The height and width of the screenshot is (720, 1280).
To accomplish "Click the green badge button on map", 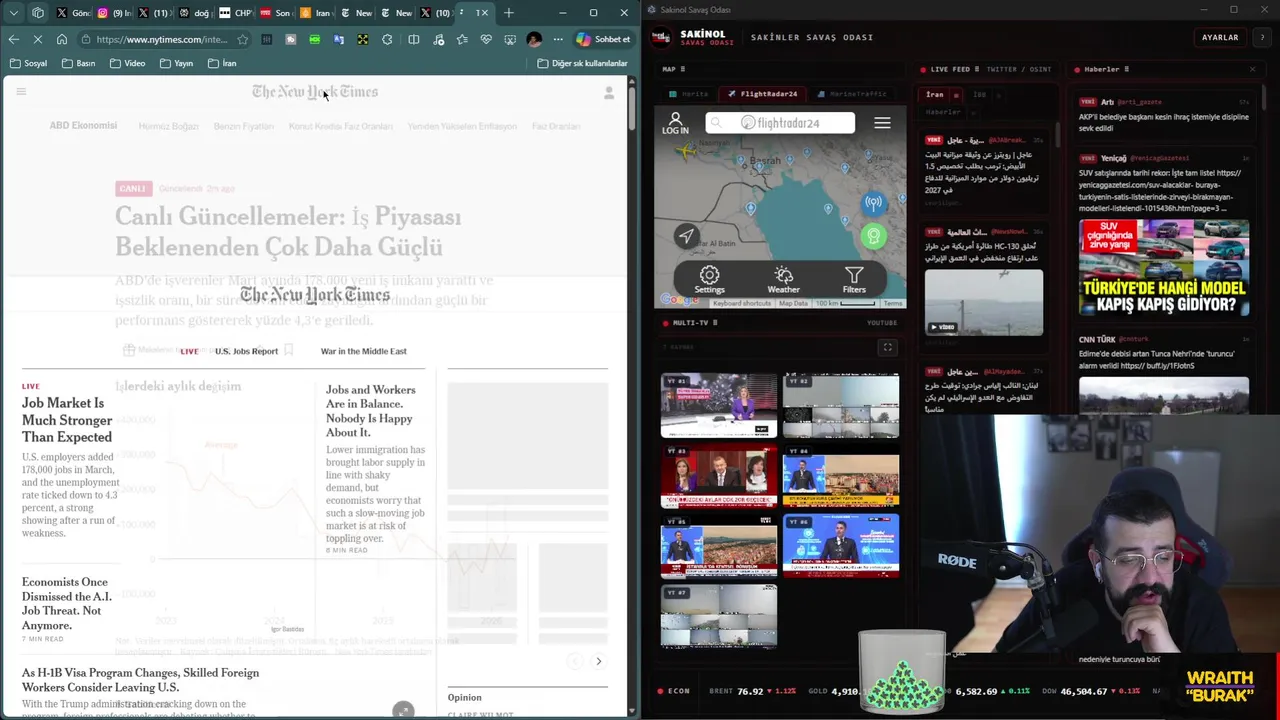I will pos(873,237).
